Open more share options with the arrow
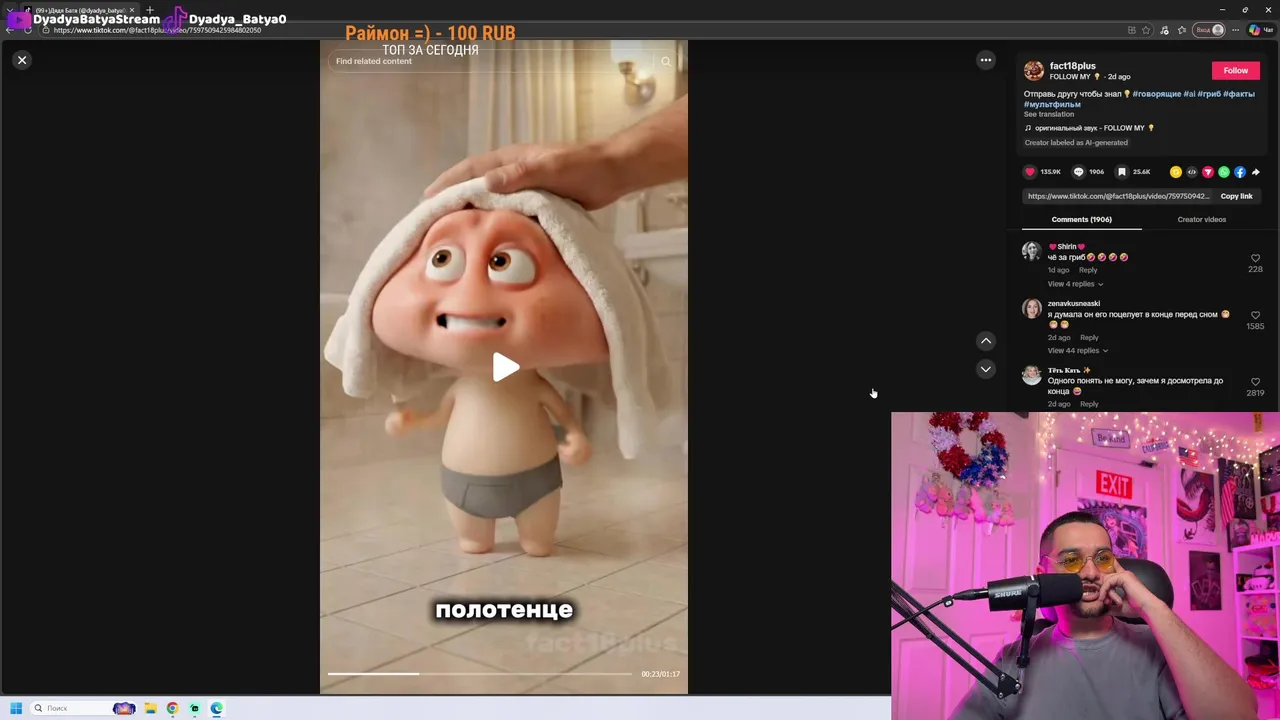The height and width of the screenshot is (720, 1280). click(1256, 172)
